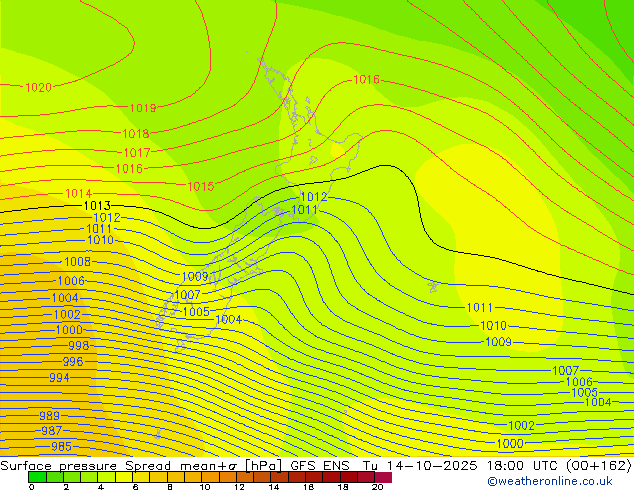Screen dimensions: 634x490
Task: Click the 1016 label below 1017
Action: pos(129,169)
